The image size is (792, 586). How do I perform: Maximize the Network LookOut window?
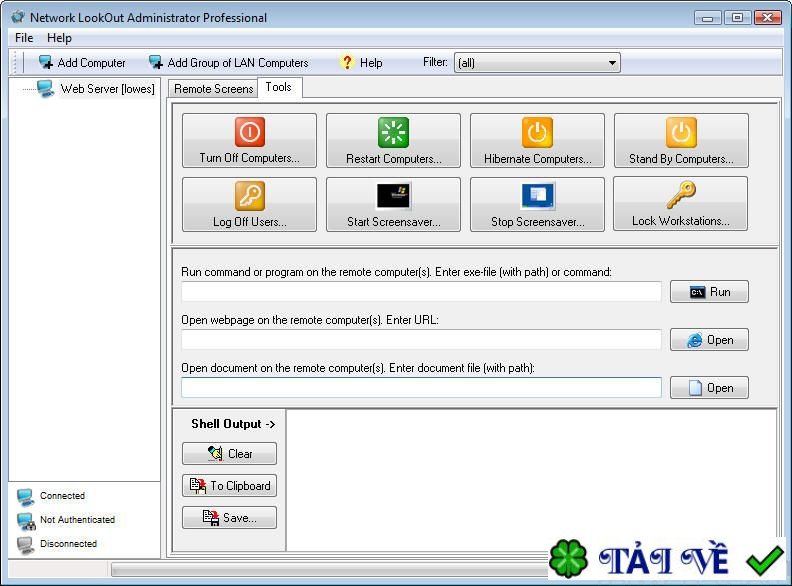click(737, 18)
